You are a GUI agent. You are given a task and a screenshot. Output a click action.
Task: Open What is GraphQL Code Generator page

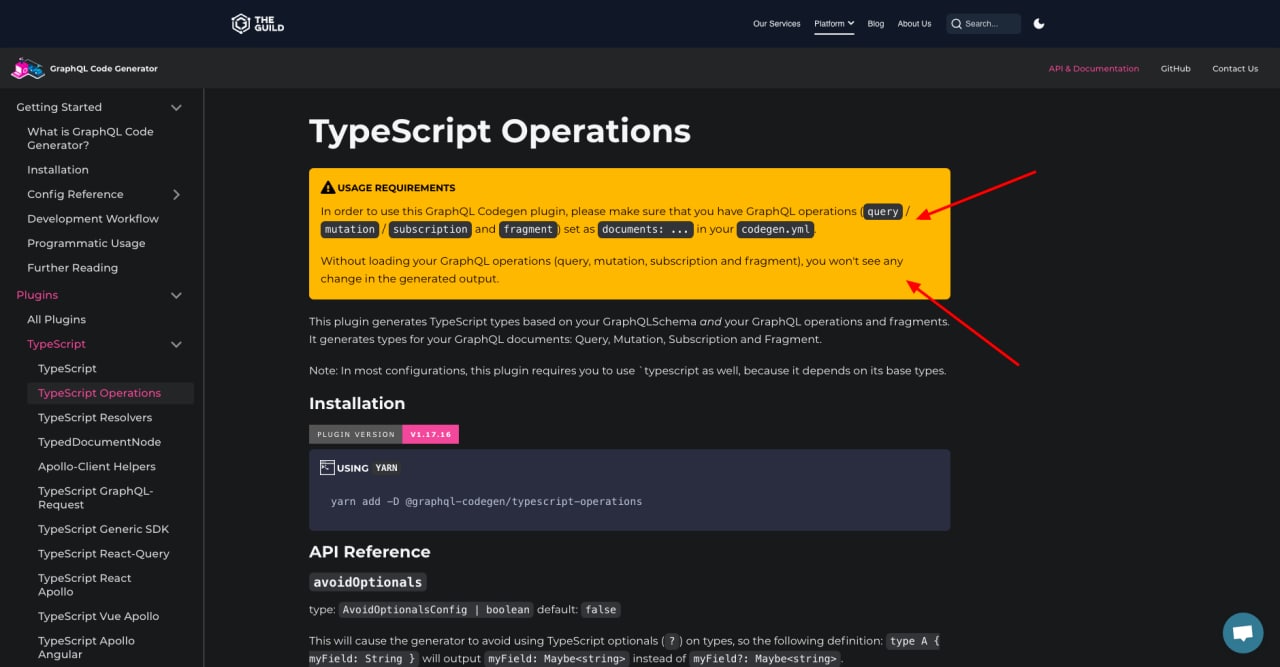pyautogui.click(x=90, y=138)
